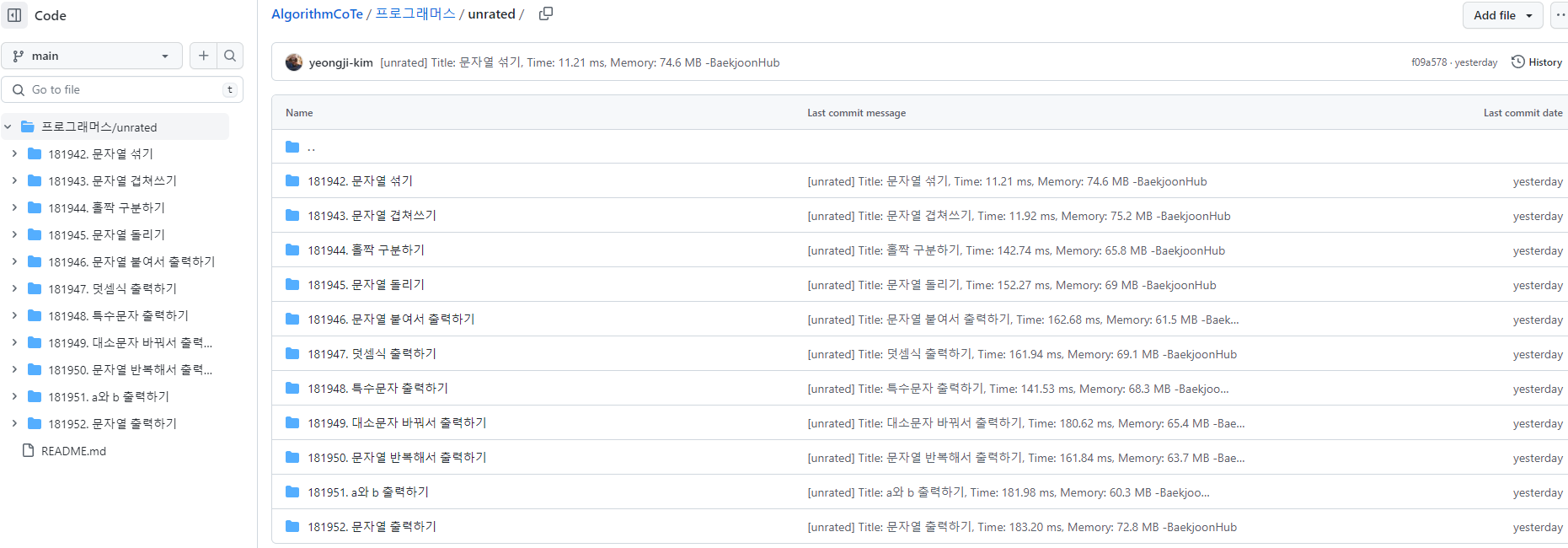Screen dimensions: 1568x548
Task: Open AlgorithmCoTe breadcrumb link
Action: [x=317, y=14]
